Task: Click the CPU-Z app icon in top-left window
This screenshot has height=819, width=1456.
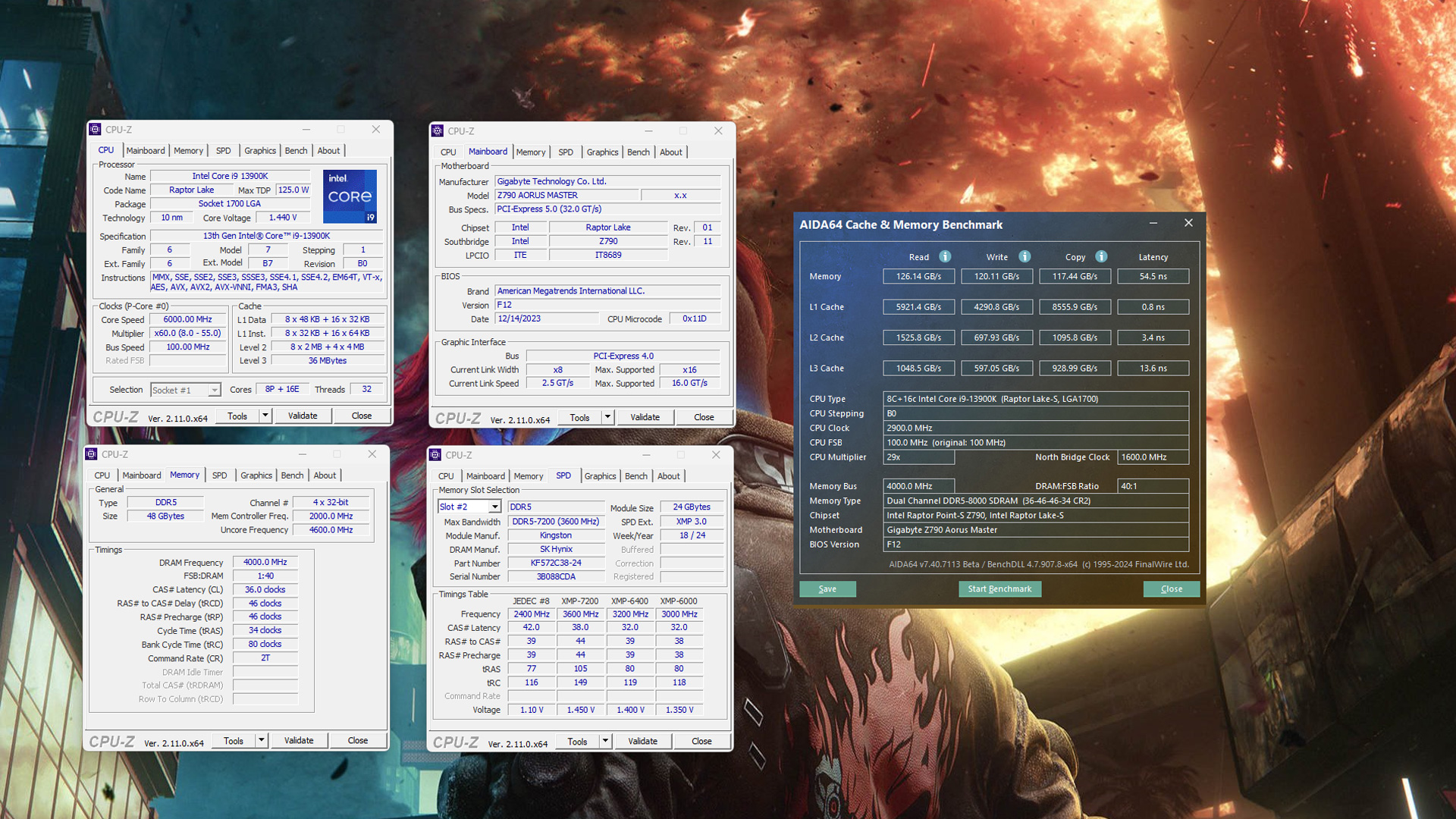Action: click(95, 130)
